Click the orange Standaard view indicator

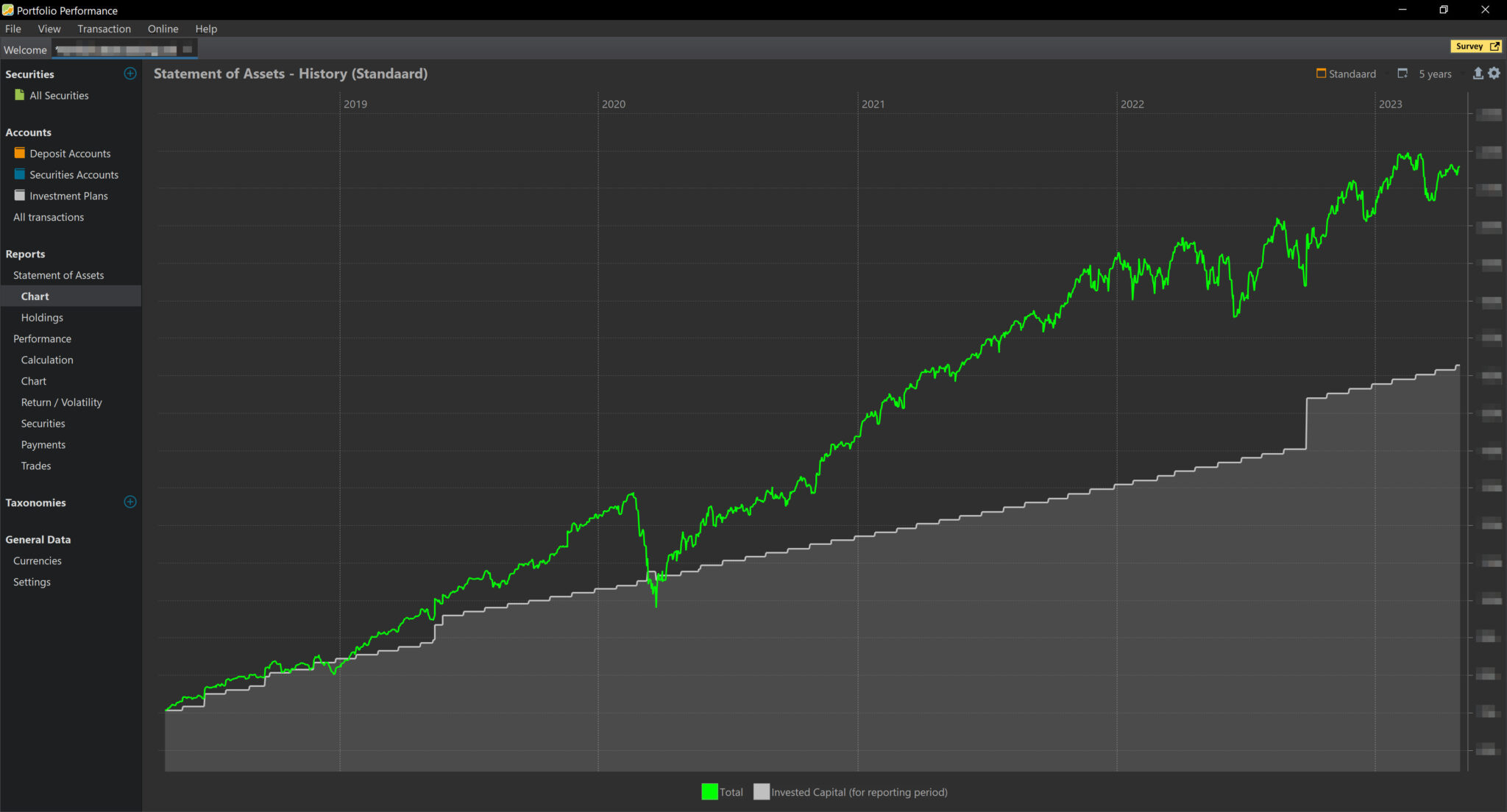point(1321,74)
